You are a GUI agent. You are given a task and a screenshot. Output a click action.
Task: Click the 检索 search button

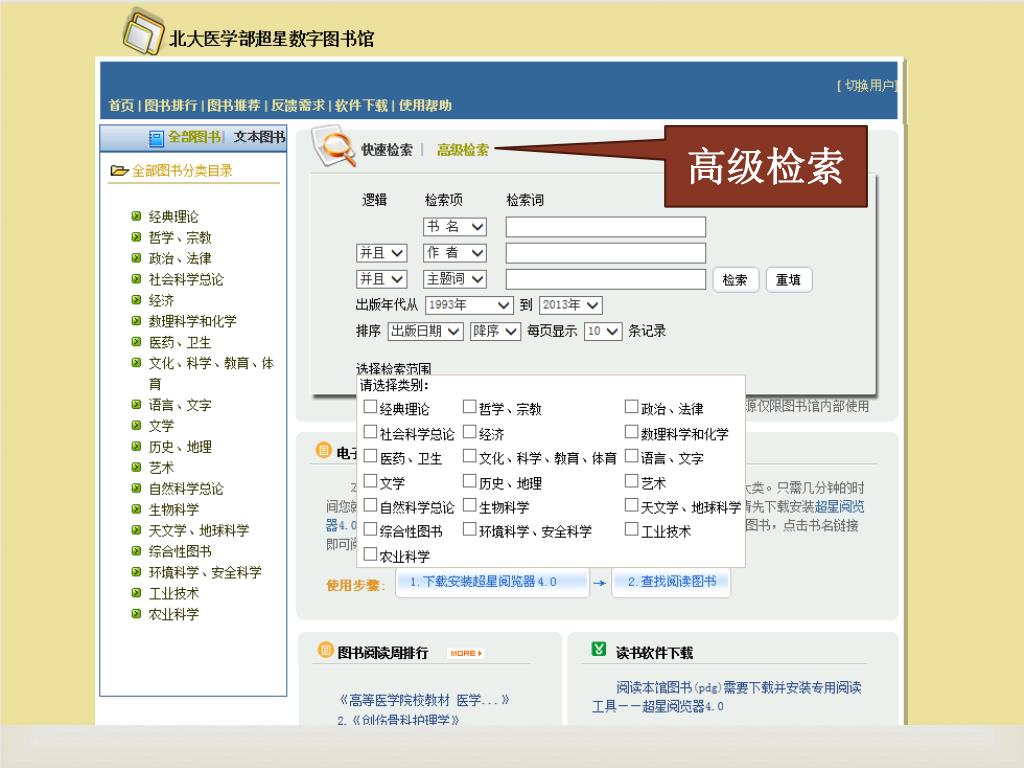tap(735, 280)
